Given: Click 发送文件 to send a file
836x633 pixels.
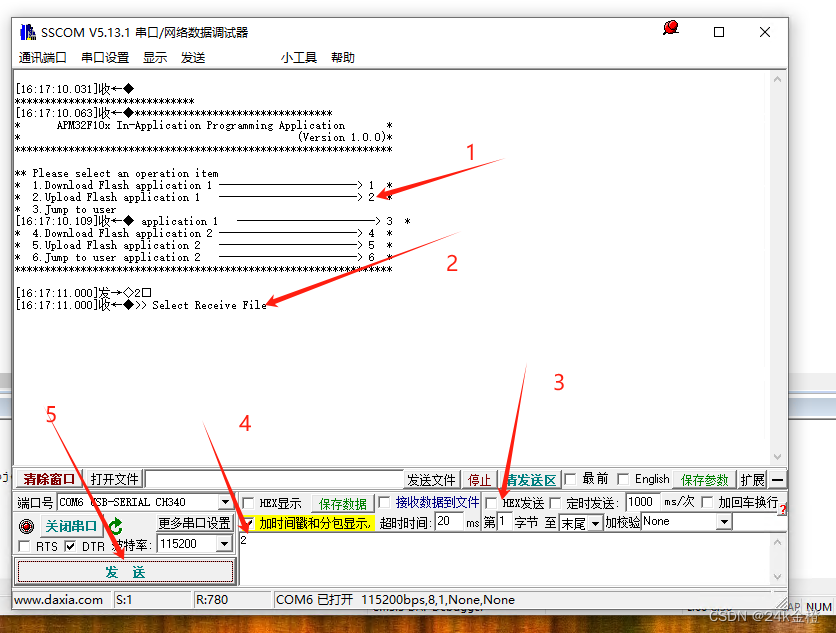Looking at the screenshot, I should click(x=431, y=479).
